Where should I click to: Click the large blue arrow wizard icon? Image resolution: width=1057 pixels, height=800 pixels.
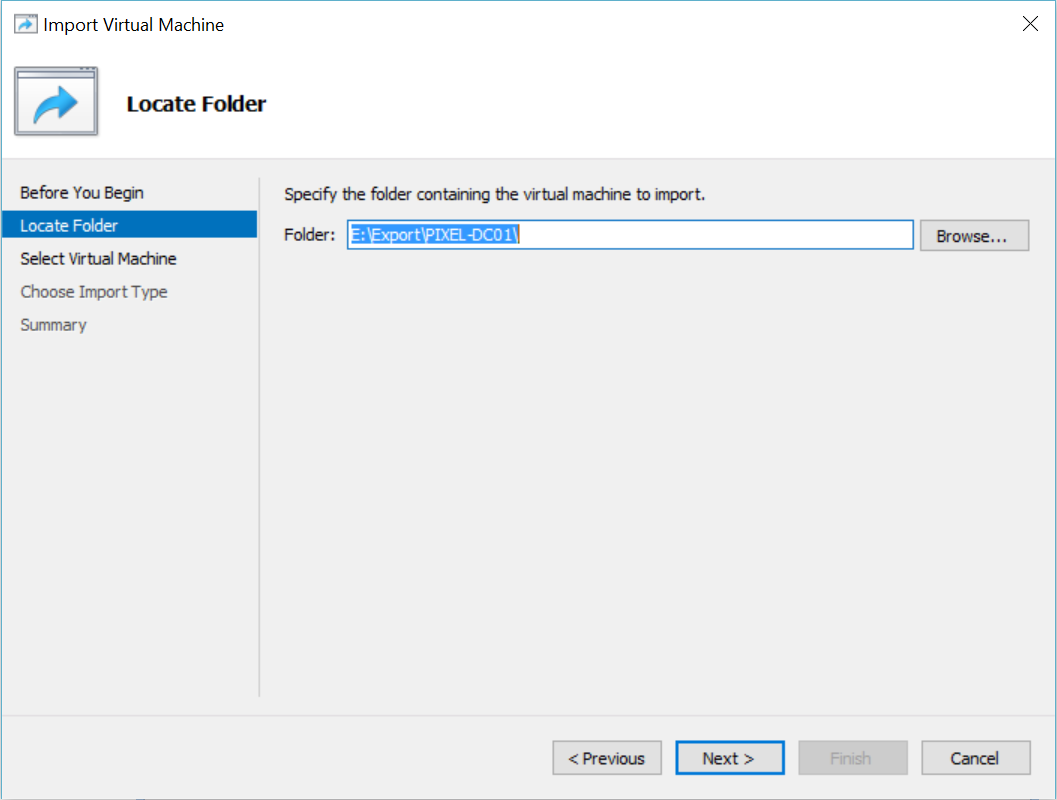click(56, 103)
